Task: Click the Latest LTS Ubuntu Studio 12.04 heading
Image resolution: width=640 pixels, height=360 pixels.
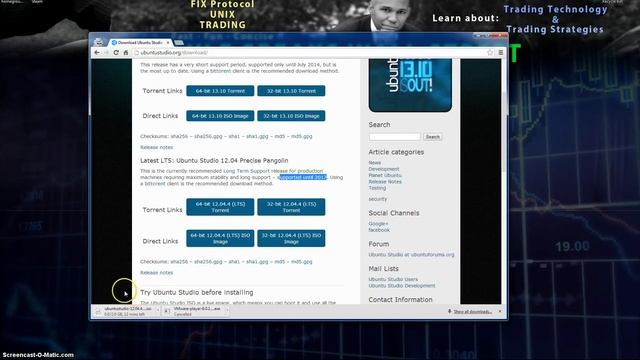Action: tap(214, 160)
